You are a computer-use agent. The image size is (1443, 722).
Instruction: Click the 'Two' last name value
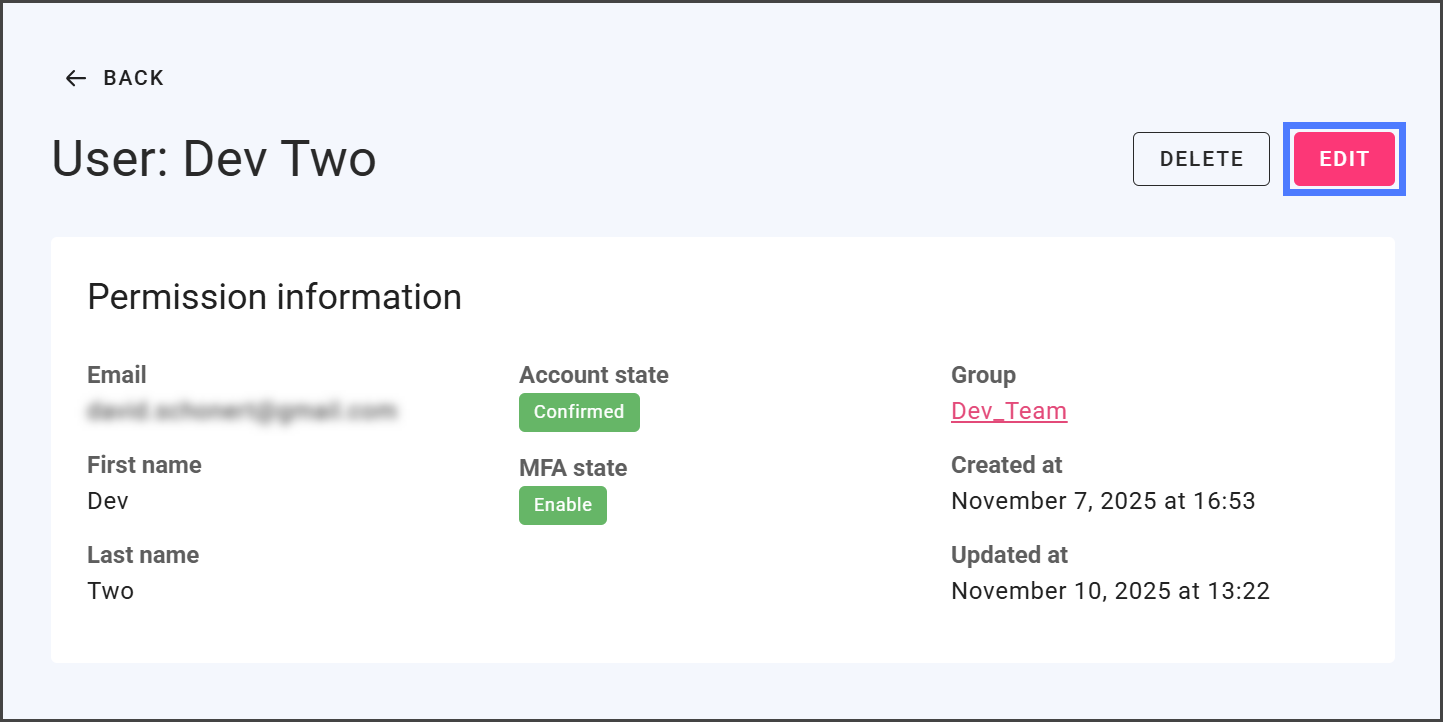point(110,591)
